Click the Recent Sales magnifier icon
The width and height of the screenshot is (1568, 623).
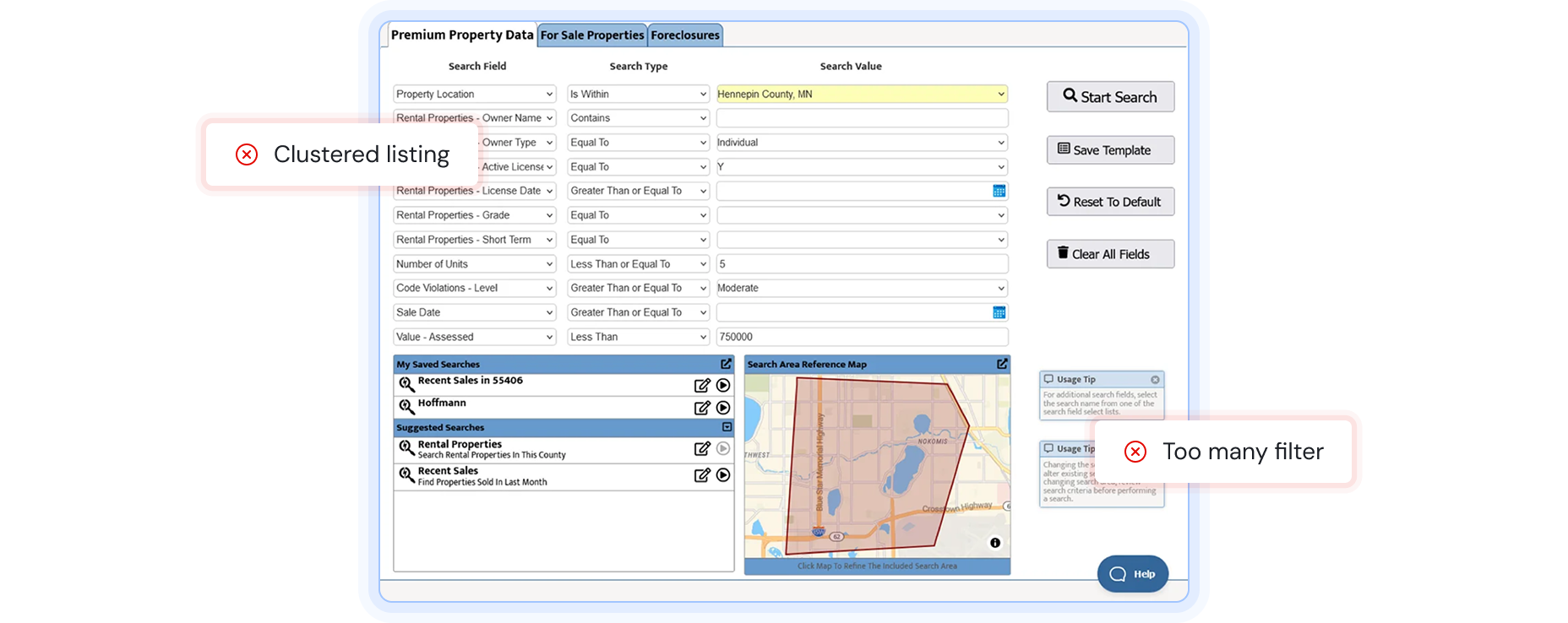tap(406, 475)
